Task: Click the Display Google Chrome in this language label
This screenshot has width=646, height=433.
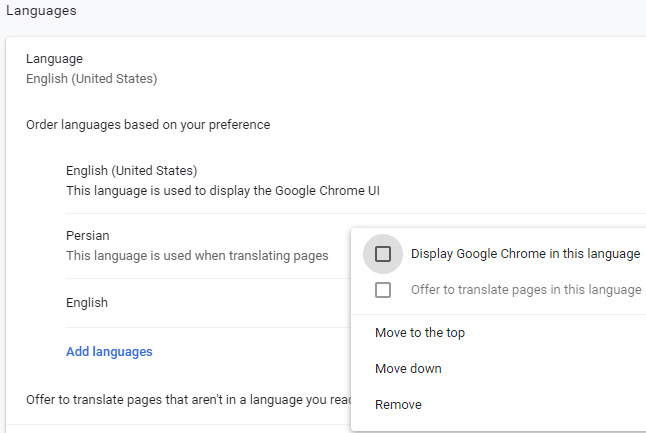Action: click(x=525, y=254)
